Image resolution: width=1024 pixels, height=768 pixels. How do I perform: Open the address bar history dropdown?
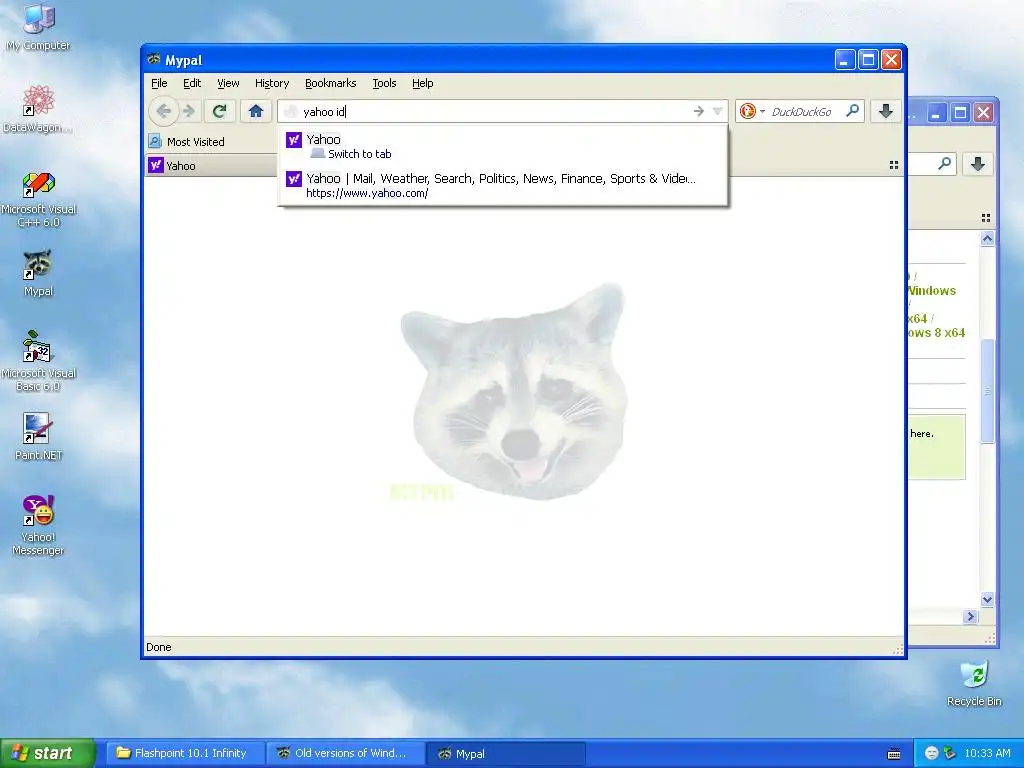pos(717,112)
